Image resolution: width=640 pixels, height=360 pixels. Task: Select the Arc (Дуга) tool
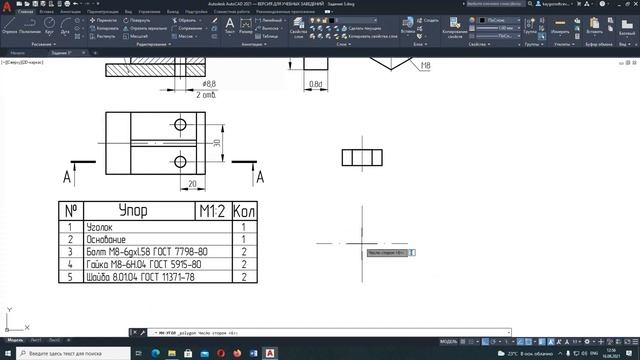pyautogui.click(x=65, y=26)
